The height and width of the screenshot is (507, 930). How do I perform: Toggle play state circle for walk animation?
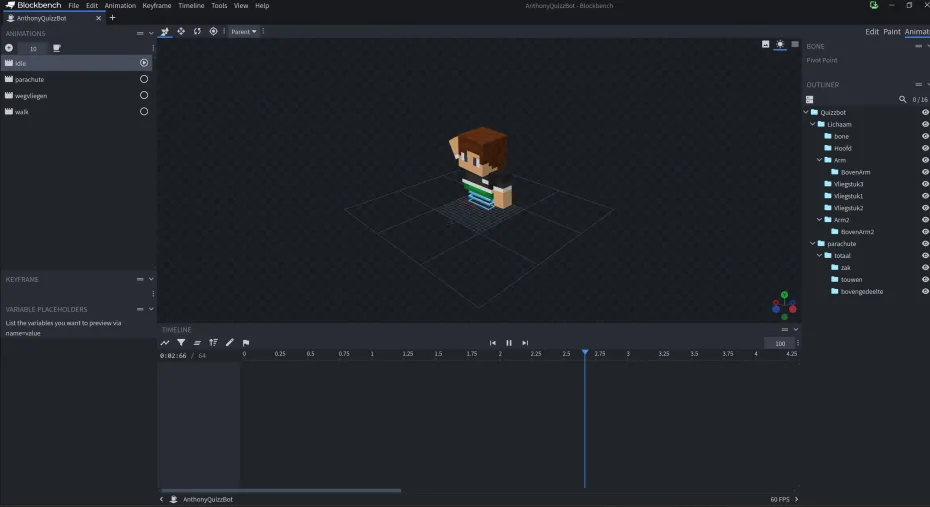(x=144, y=111)
